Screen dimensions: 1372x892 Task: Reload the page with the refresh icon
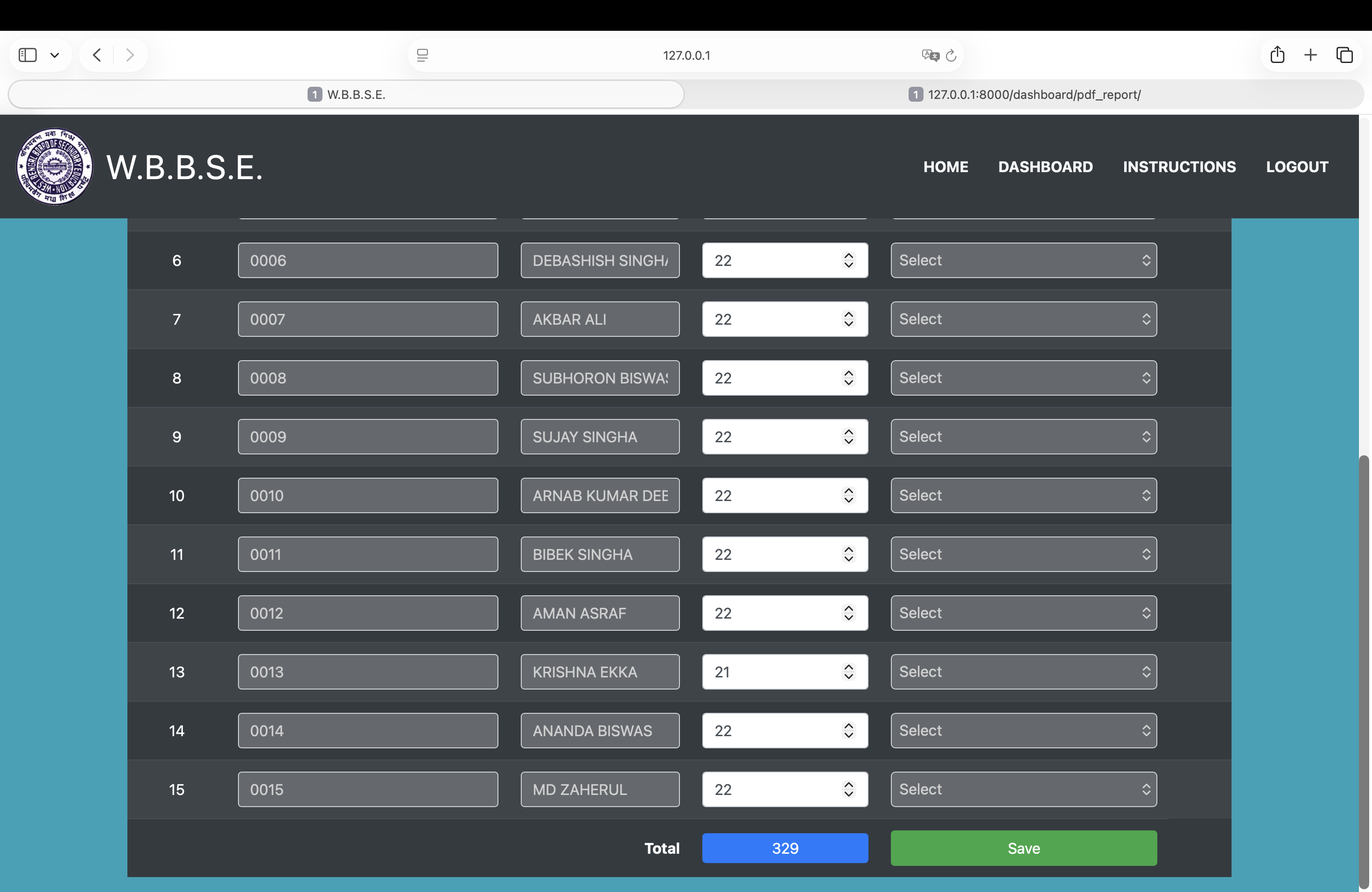pyautogui.click(x=951, y=56)
